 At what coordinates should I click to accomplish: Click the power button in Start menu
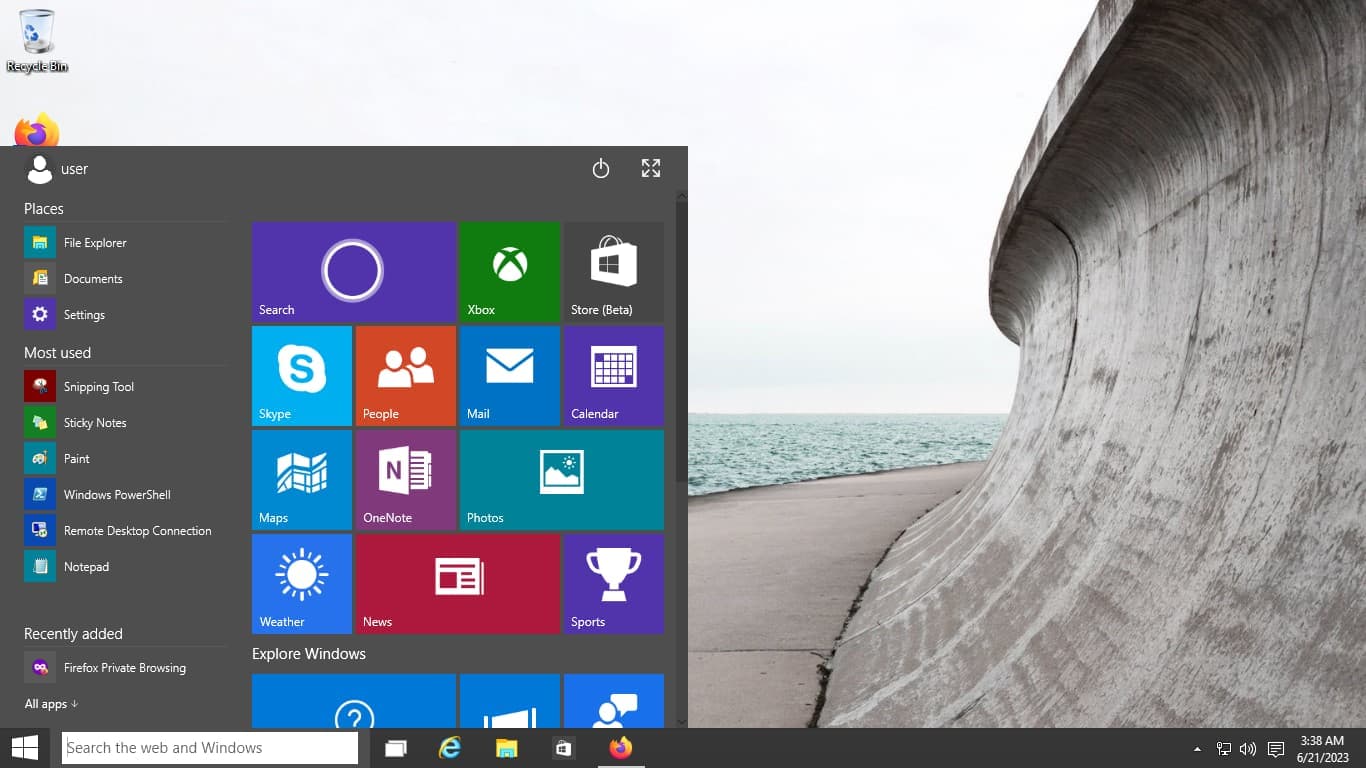pos(601,169)
